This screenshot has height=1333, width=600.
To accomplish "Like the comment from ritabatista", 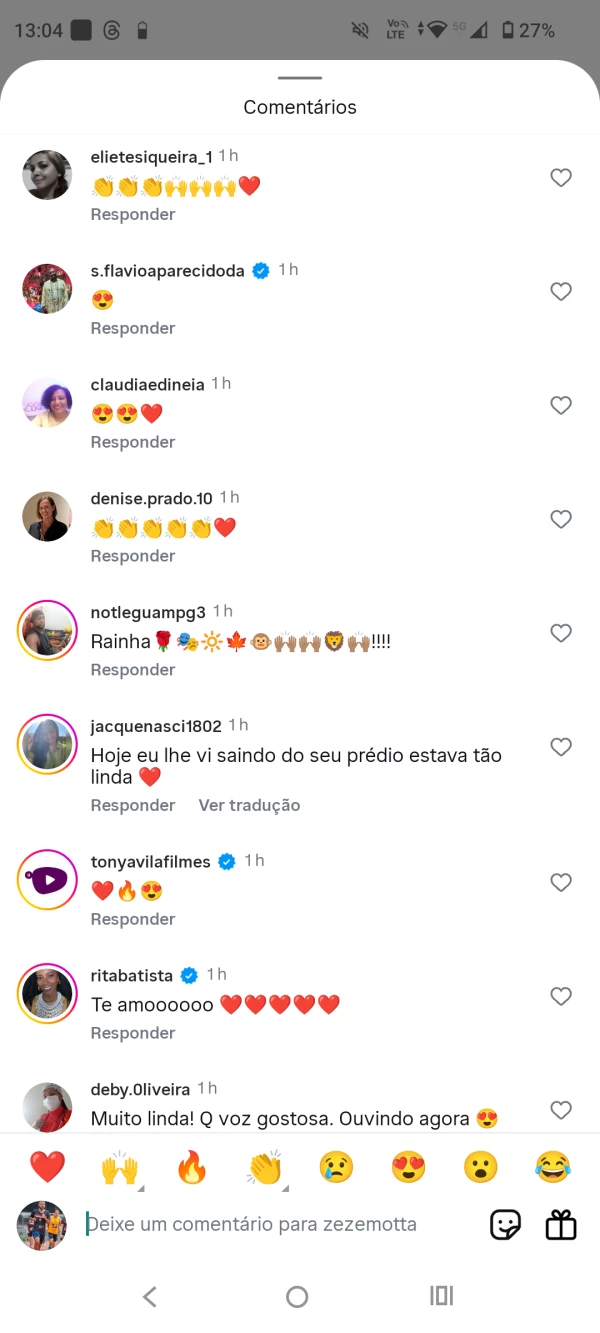I will [561, 996].
